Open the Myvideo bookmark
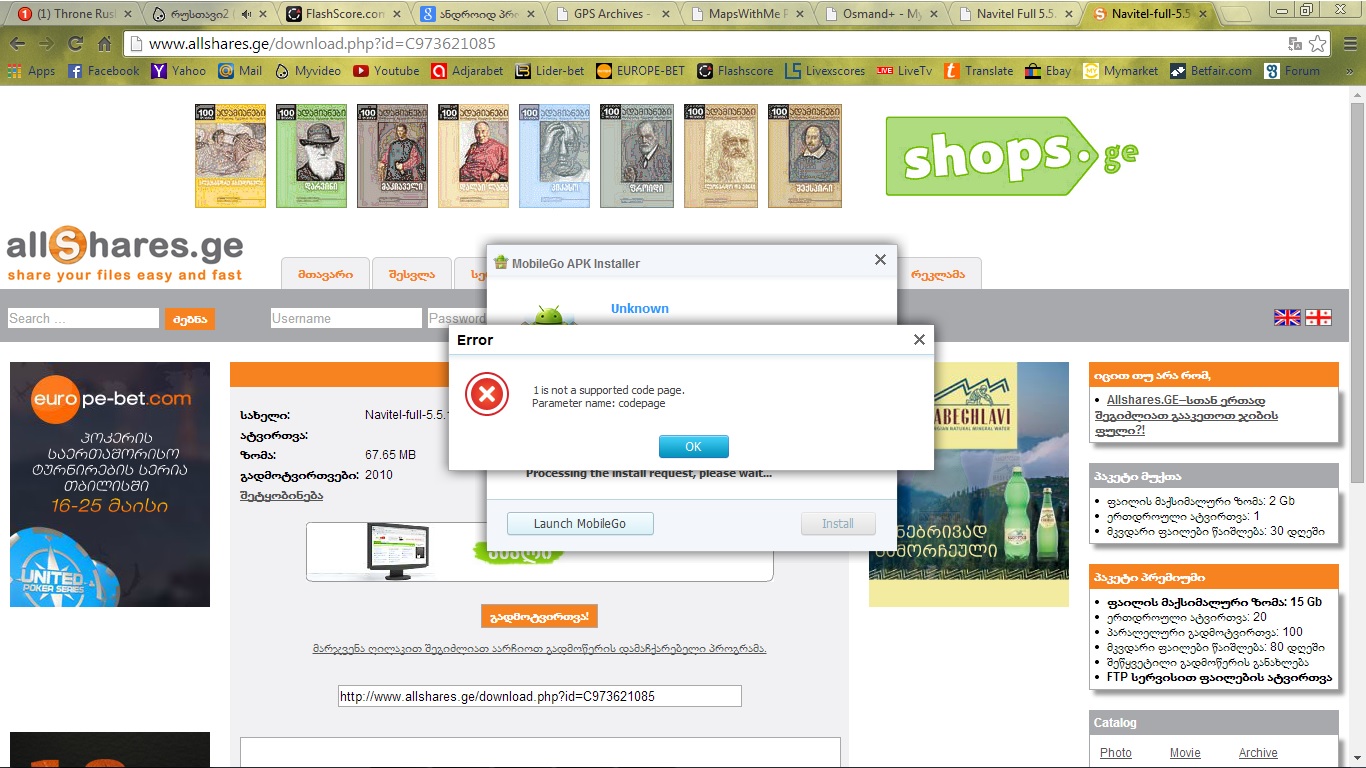This screenshot has height=768, width=1366. 307,71
